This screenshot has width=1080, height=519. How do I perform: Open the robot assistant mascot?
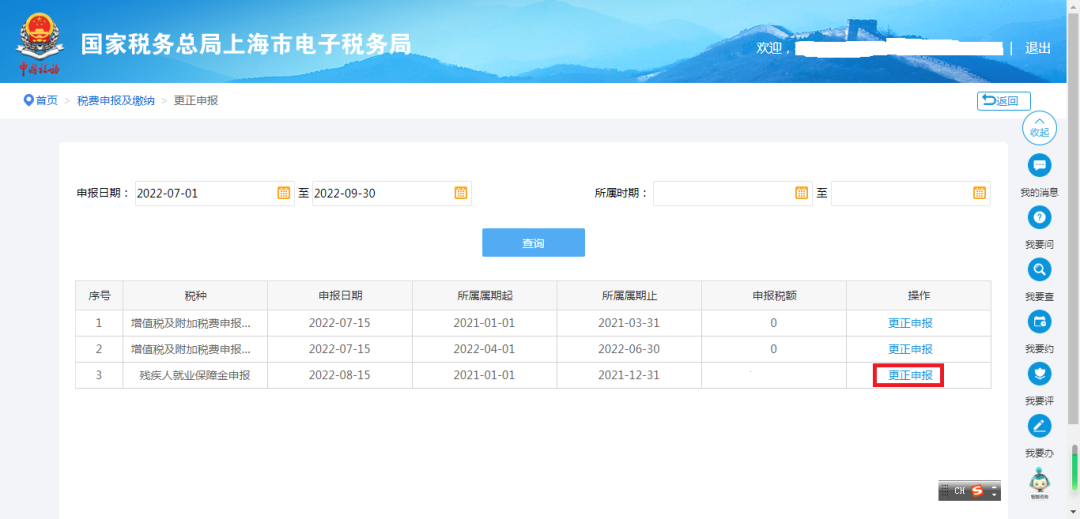click(1039, 481)
